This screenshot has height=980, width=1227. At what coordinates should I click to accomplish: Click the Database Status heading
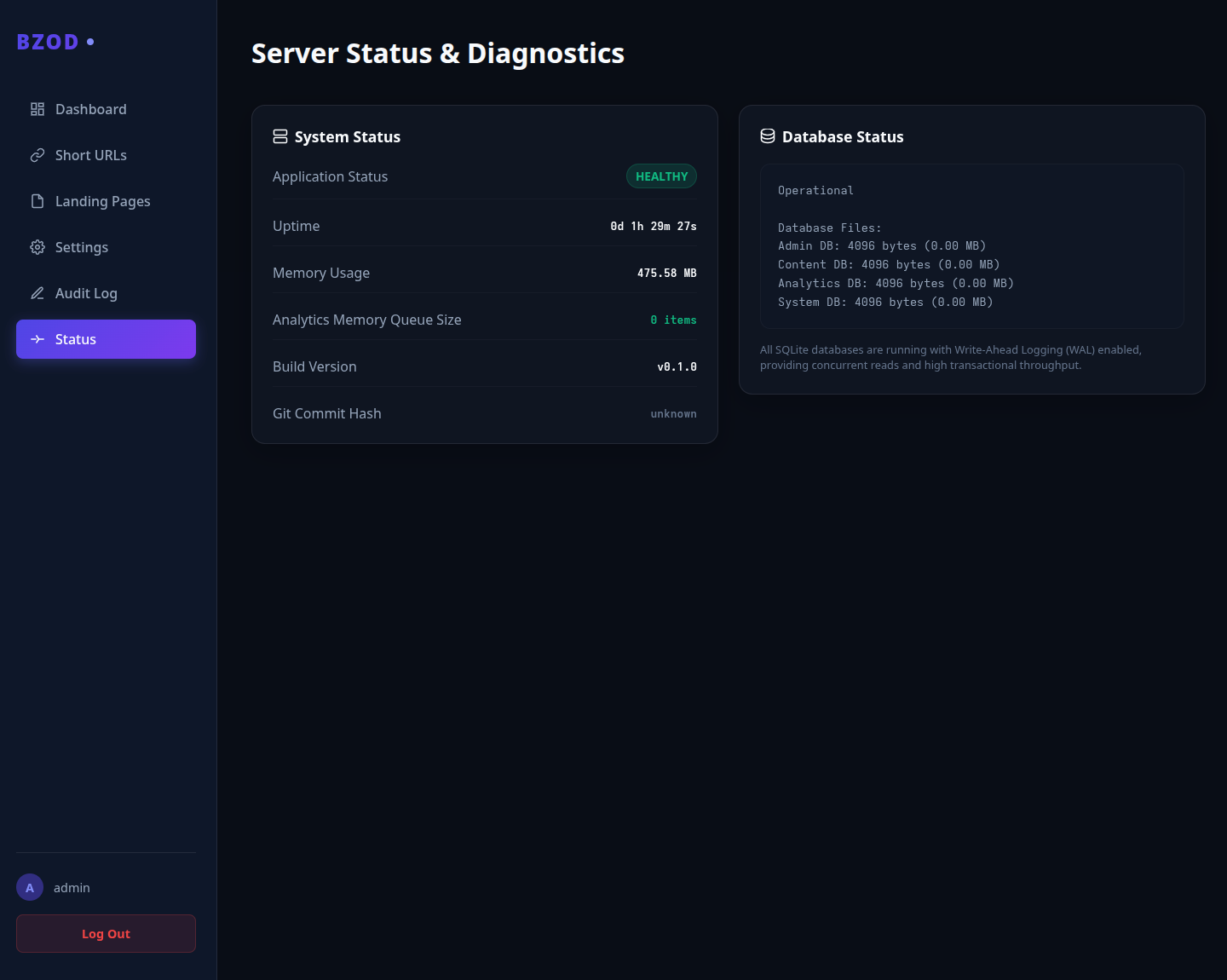pyautogui.click(x=843, y=137)
